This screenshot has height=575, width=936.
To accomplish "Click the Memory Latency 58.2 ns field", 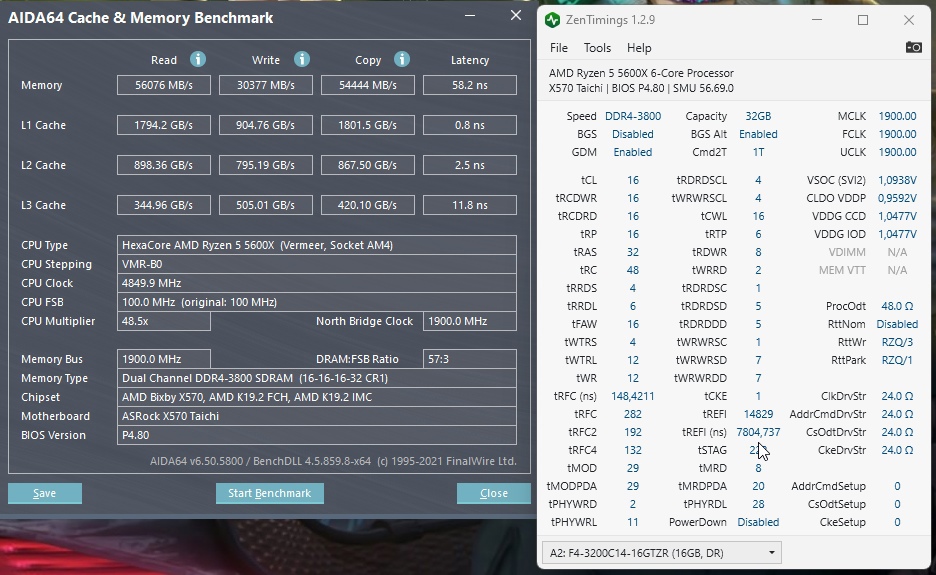I will 470,85.
